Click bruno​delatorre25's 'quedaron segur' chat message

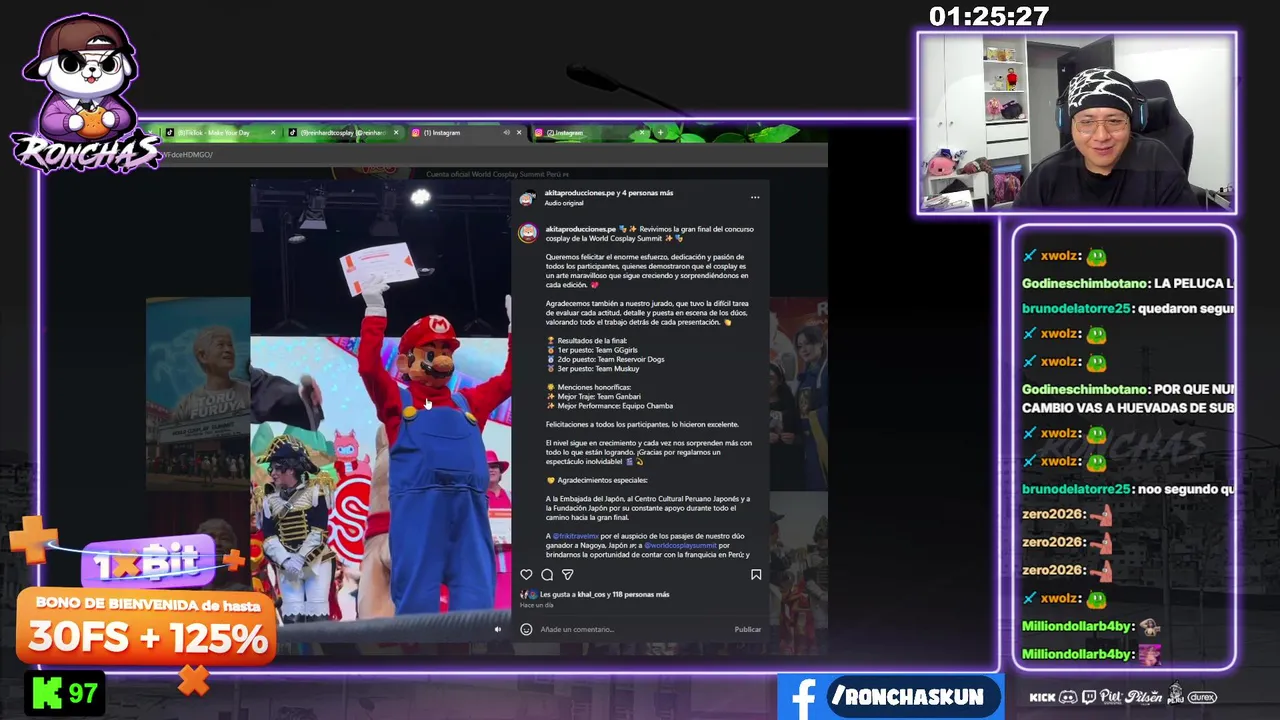[1127, 308]
